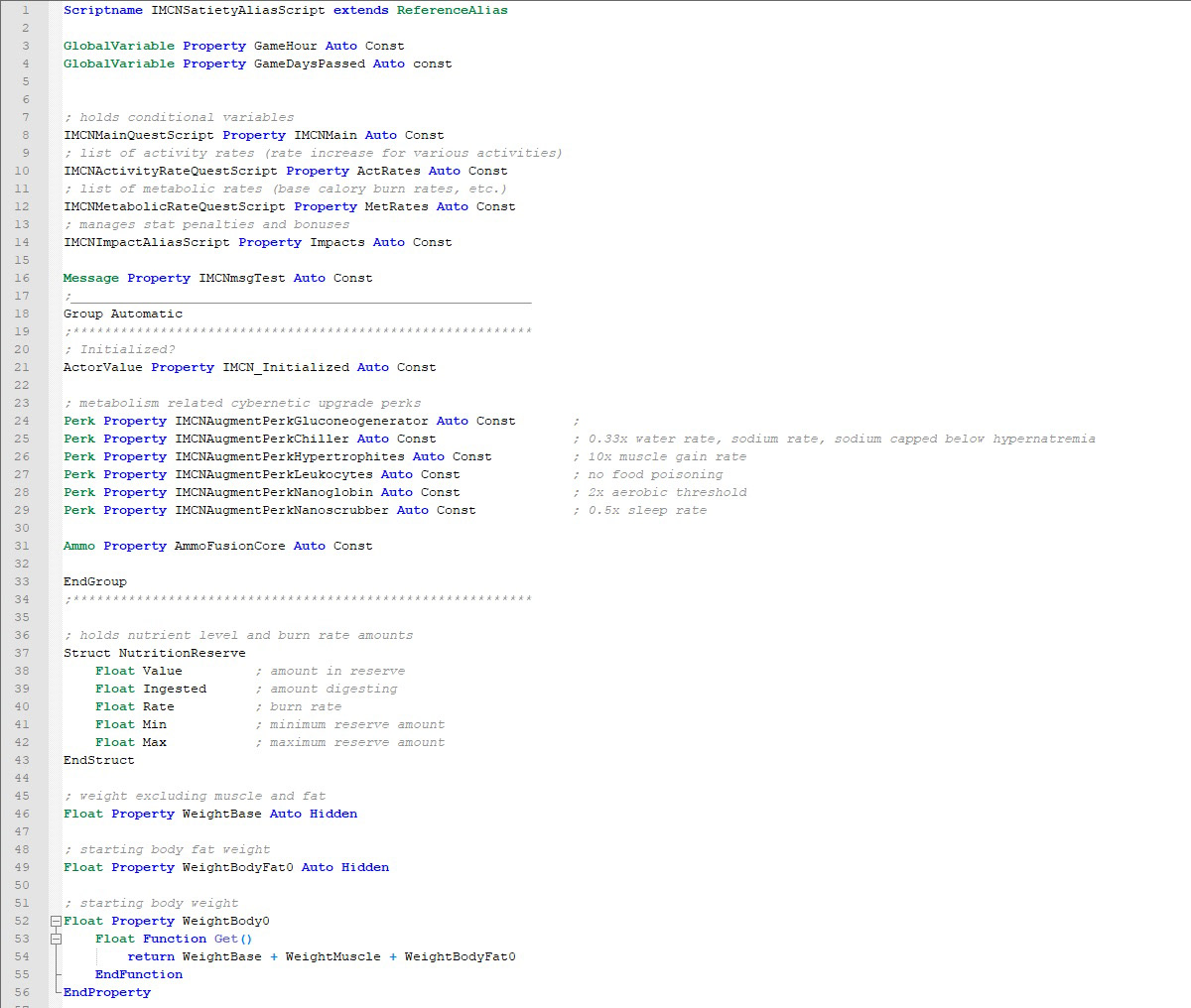Click 'ReferenceAlias' at the end of line 1
This screenshot has height=1008, width=1191.
click(x=453, y=10)
